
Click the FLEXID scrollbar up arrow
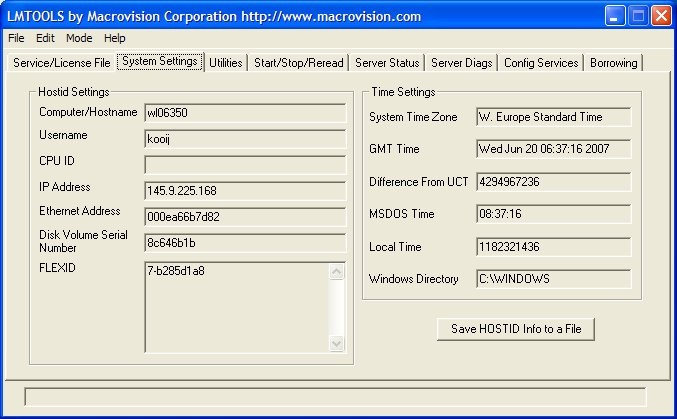[336, 272]
